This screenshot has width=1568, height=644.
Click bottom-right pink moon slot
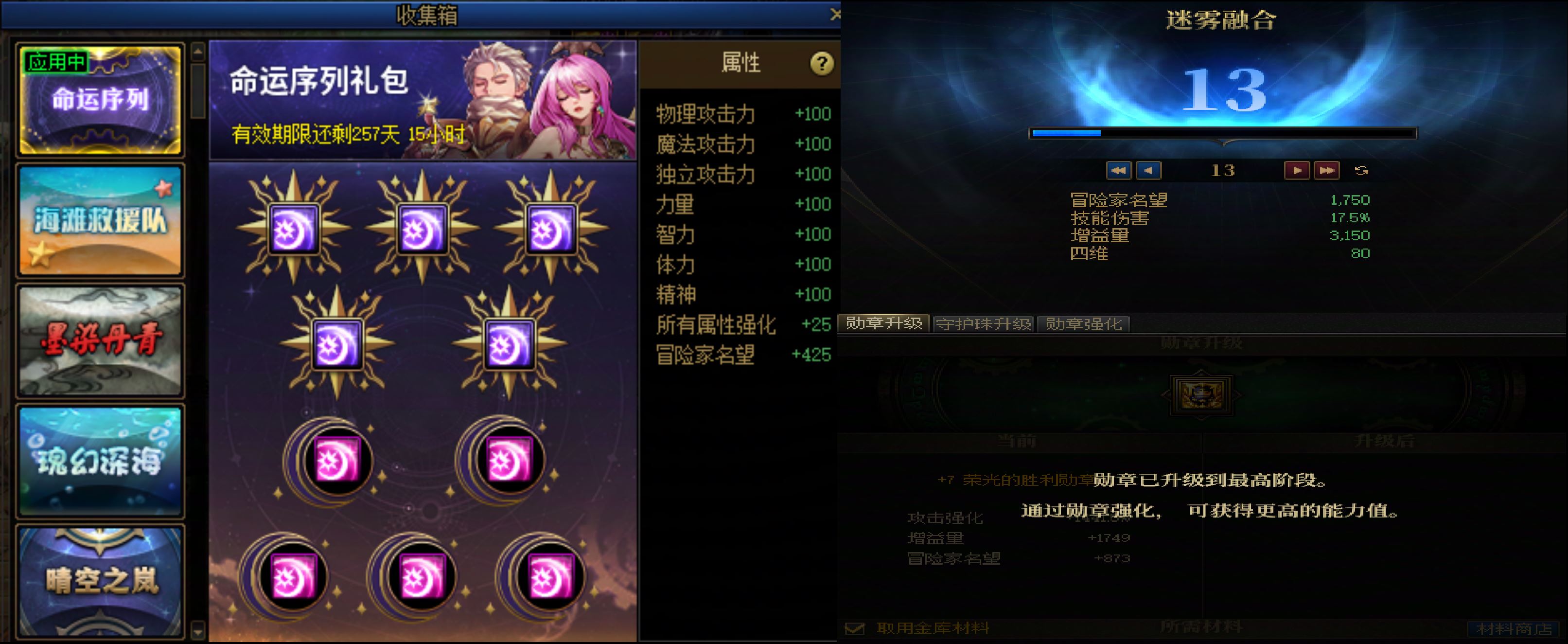click(x=550, y=576)
